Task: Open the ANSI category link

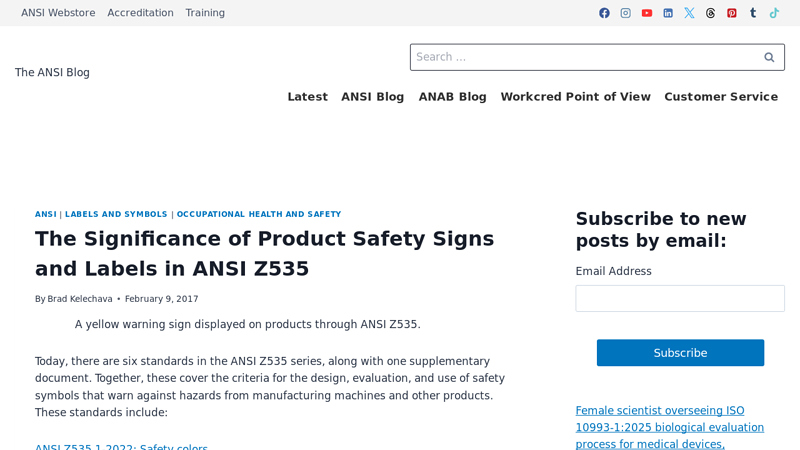Action: [x=45, y=214]
